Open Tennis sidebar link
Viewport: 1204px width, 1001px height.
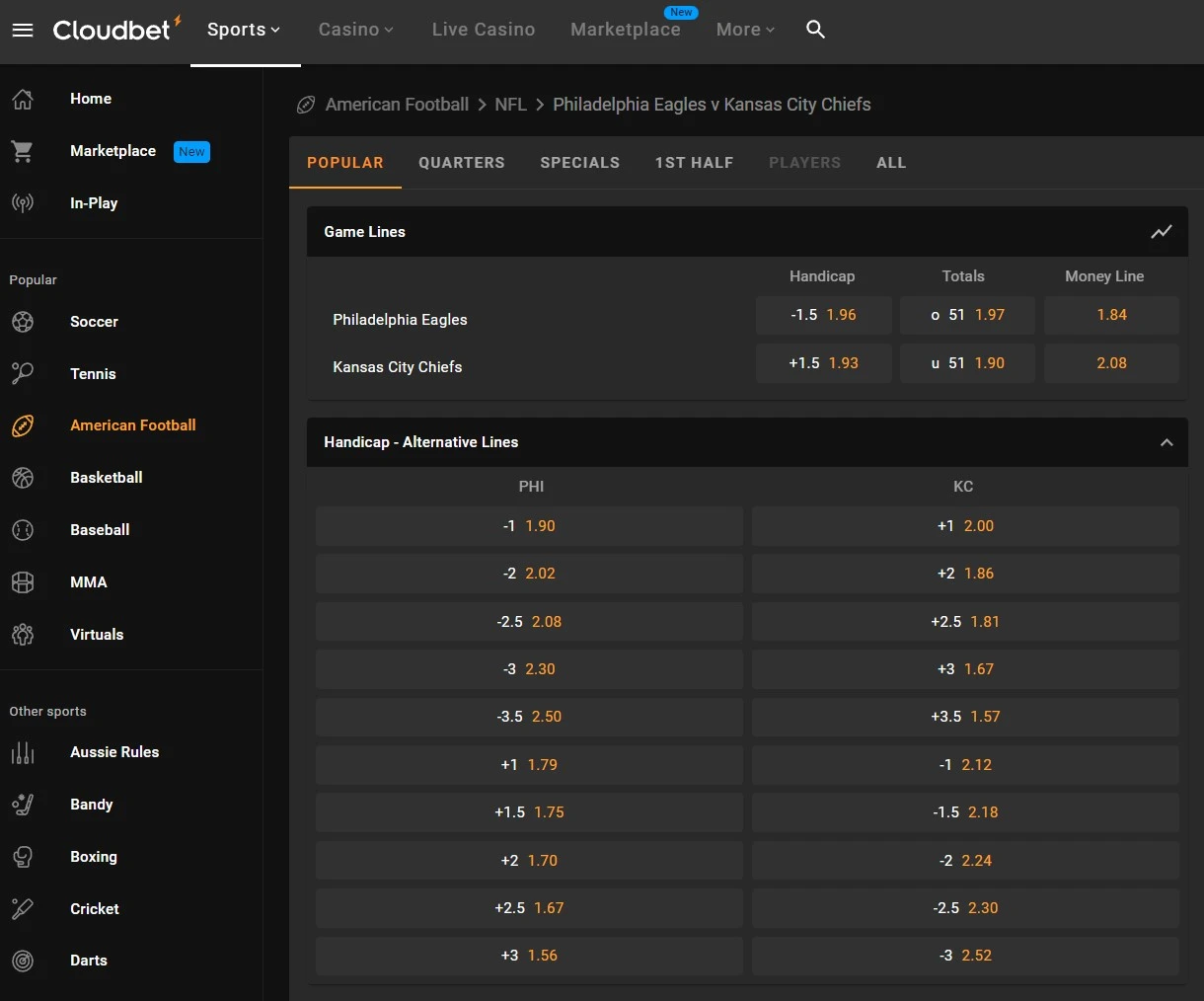93,374
